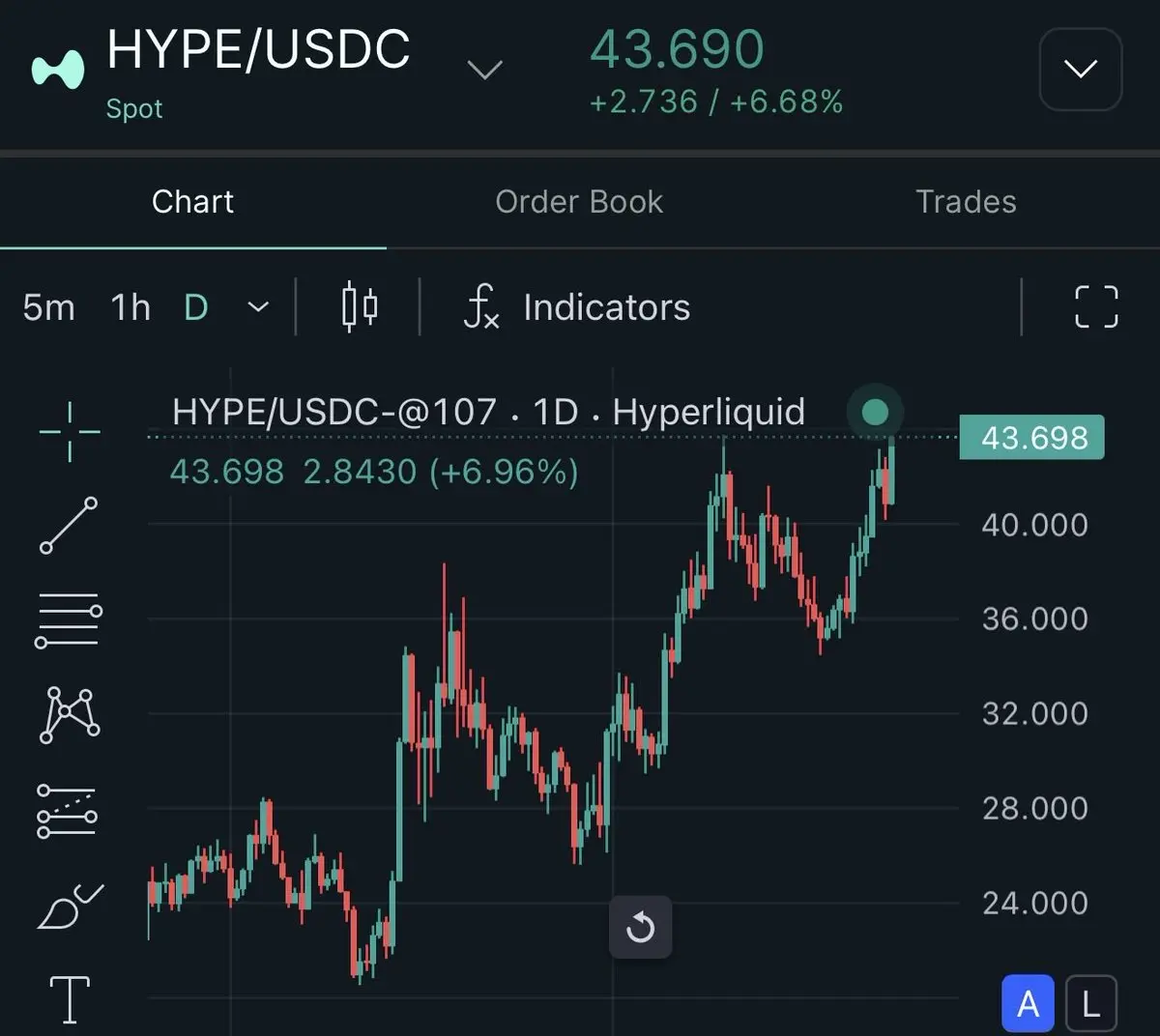This screenshot has width=1160, height=1036.
Task: Select the trend line drawing tool
Action: pyautogui.click(x=69, y=525)
